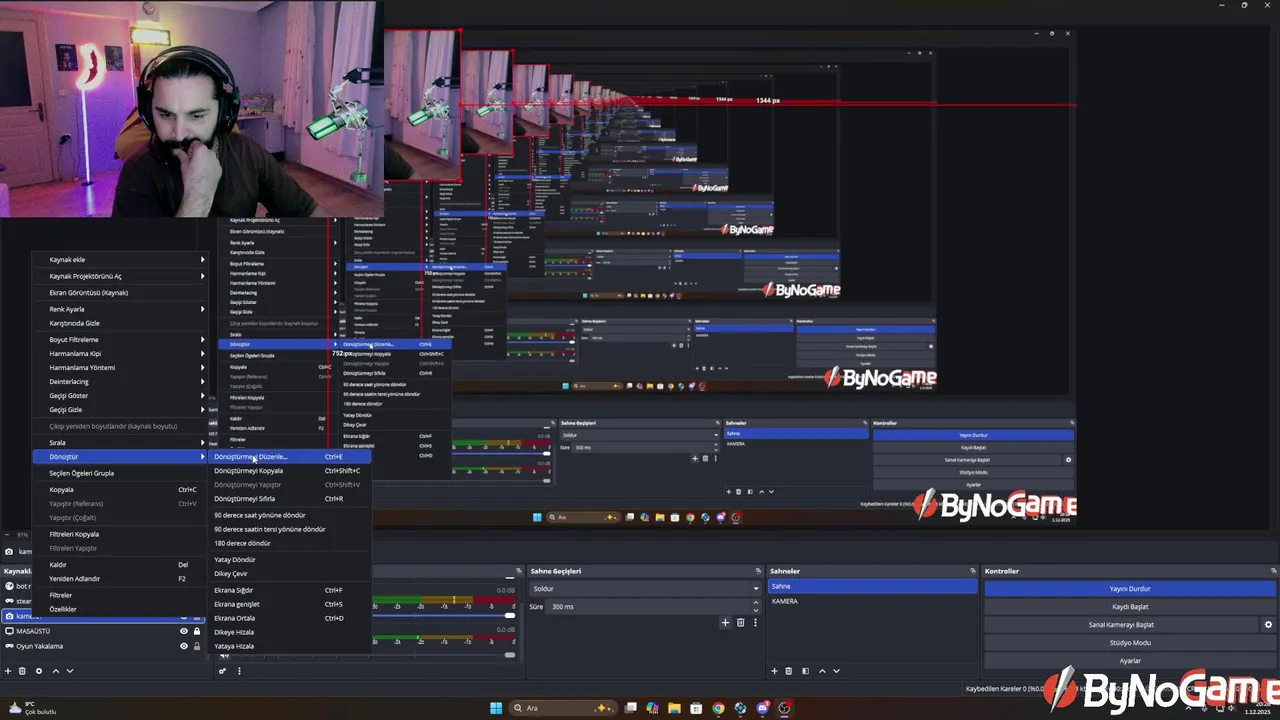
Task: Expand the Renk Ayarla submenu
Action: pyautogui.click(x=125, y=309)
